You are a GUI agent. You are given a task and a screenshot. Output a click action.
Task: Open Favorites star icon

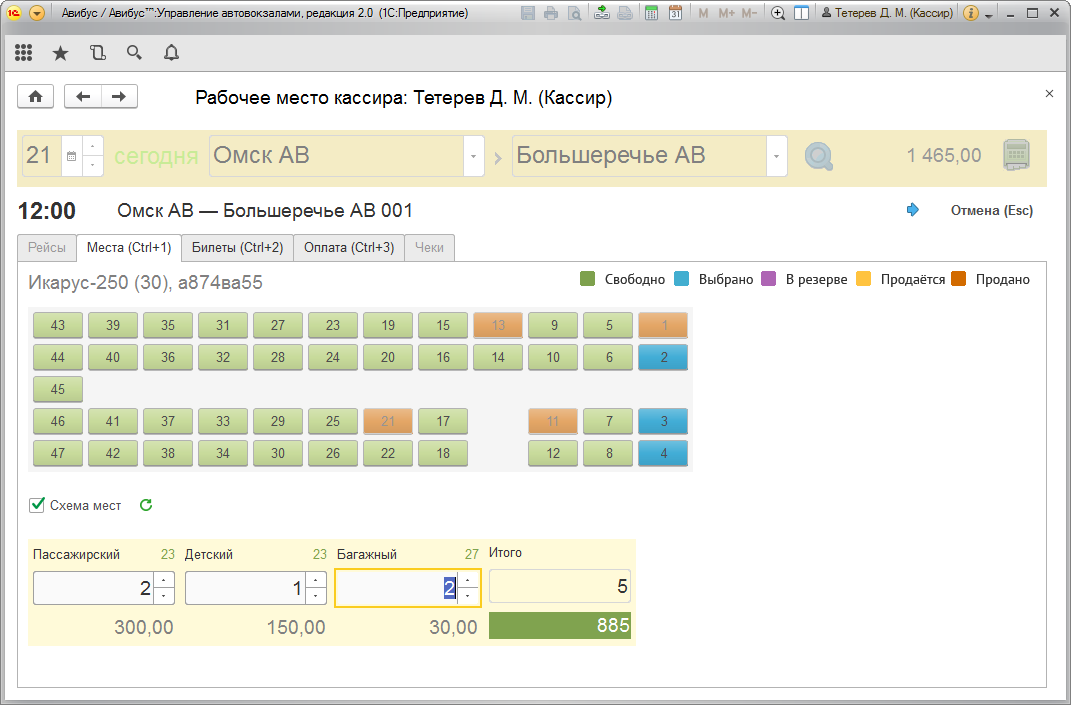click(x=60, y=53)
